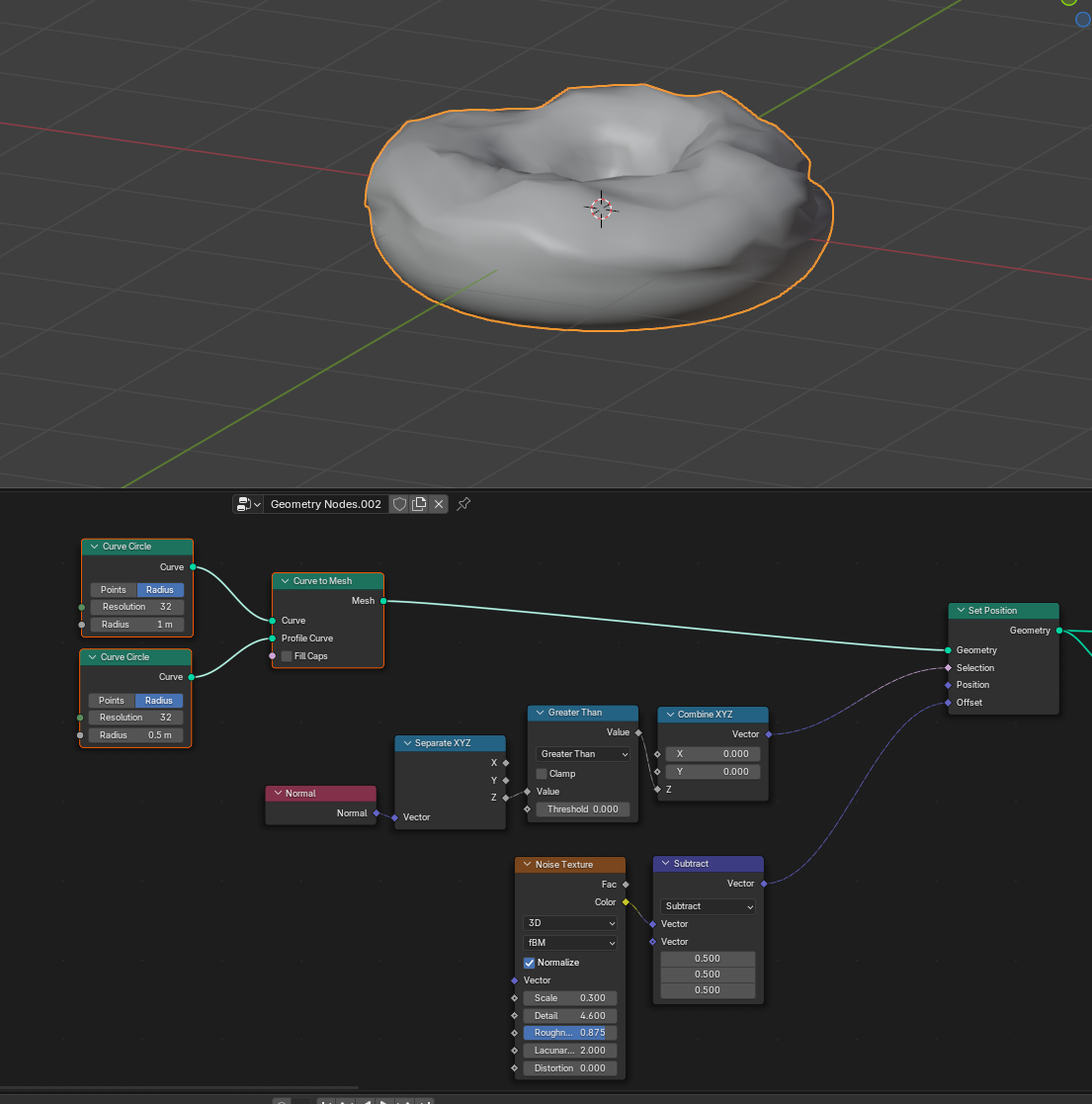Click the Threshold 0.000 field
Image resolution: width=1092 pixels, height=1104 pixels.
click(583, 809)
